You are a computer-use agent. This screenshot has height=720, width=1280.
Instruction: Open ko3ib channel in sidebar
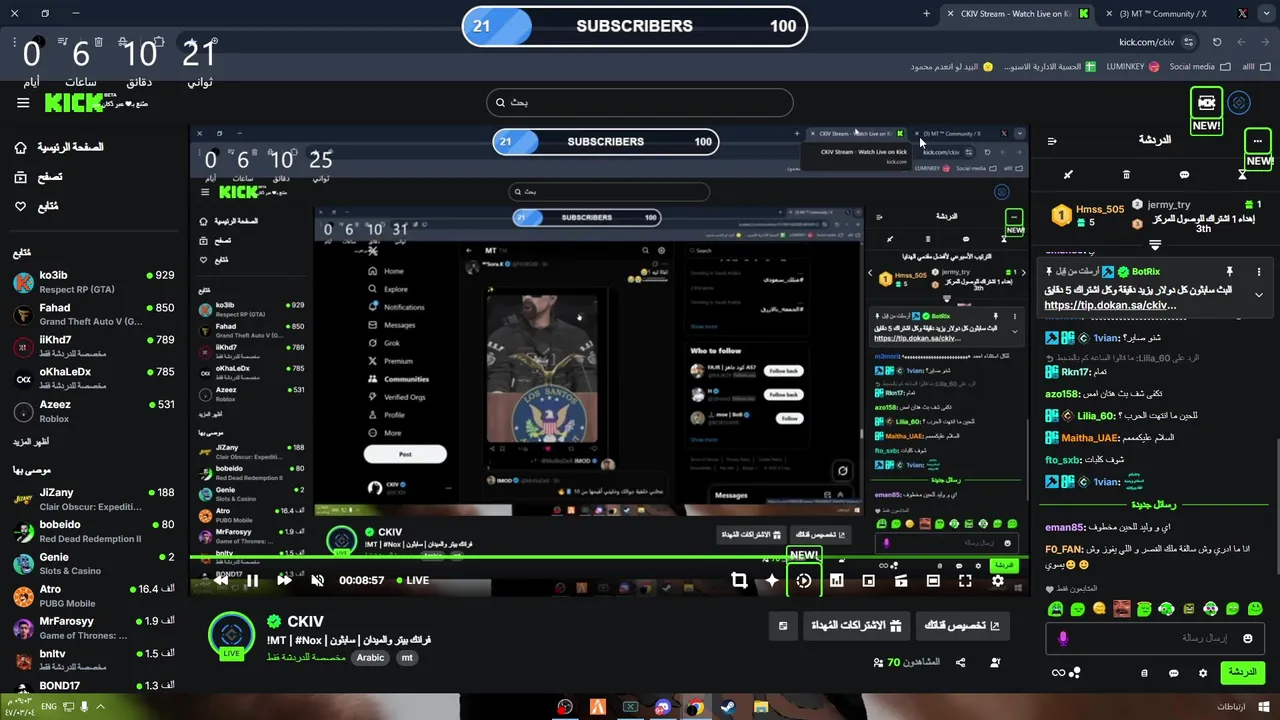click(x=94, y=283)
